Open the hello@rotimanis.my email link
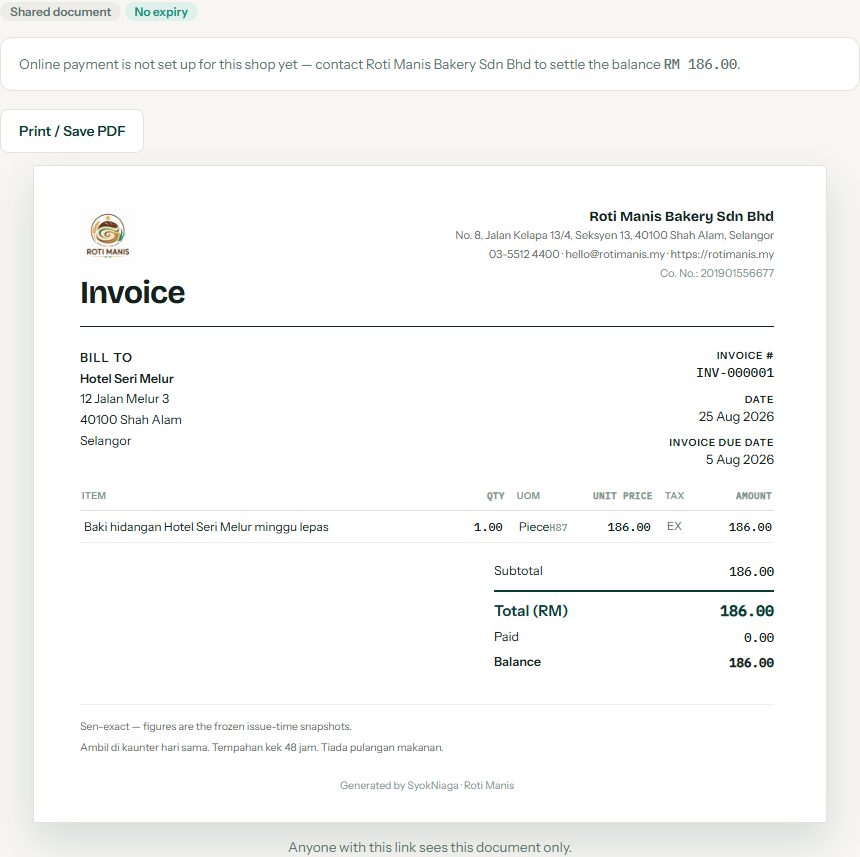Viewport: 860px width, 857px height. [x=615, y=254]
